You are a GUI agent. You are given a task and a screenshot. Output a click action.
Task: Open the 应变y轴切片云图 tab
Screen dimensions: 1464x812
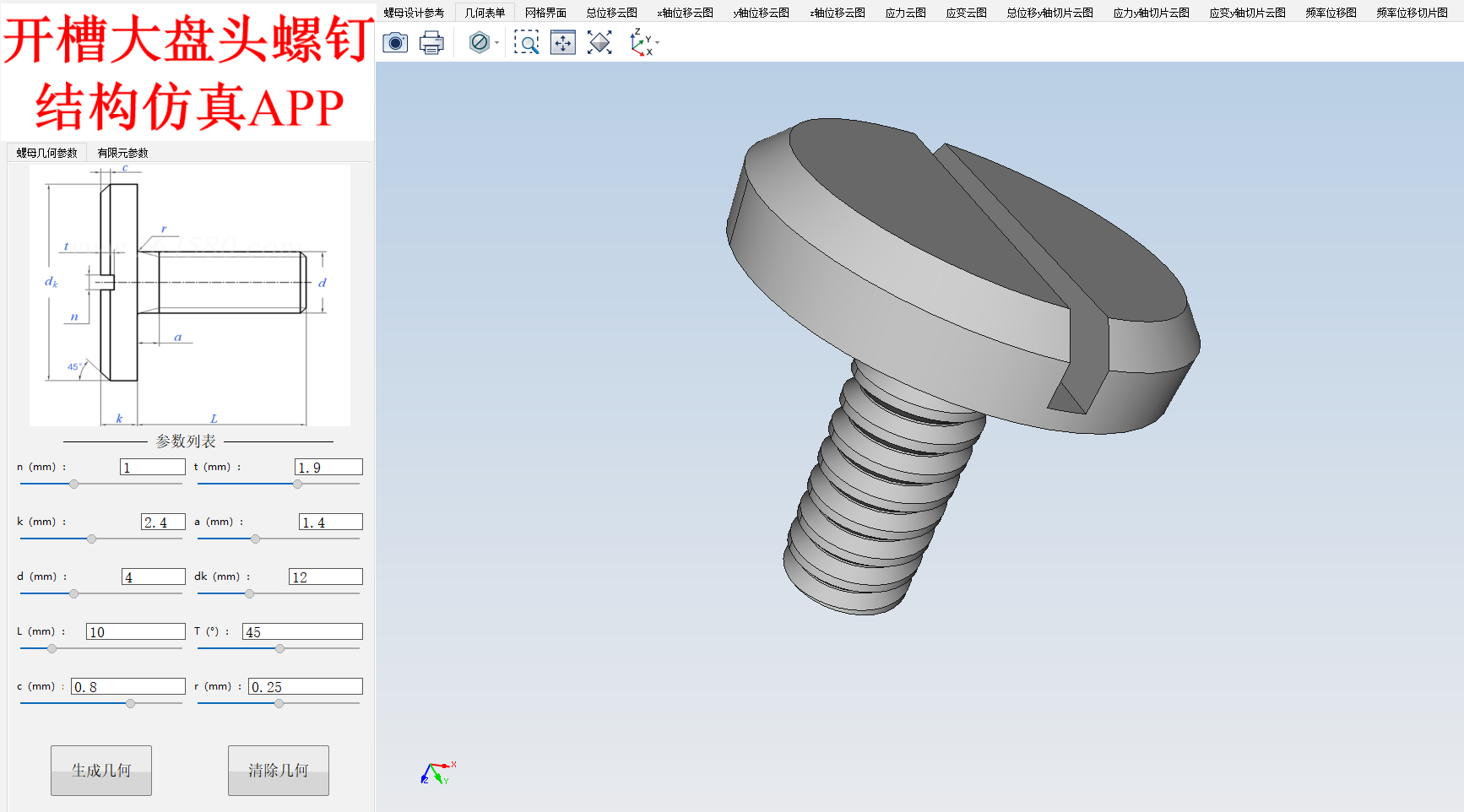tap(1248, 13)
